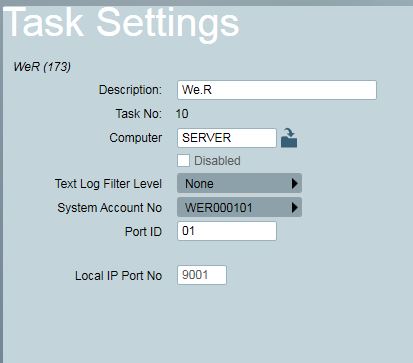Open the System Account No dropdown

[x=239, y=207]
